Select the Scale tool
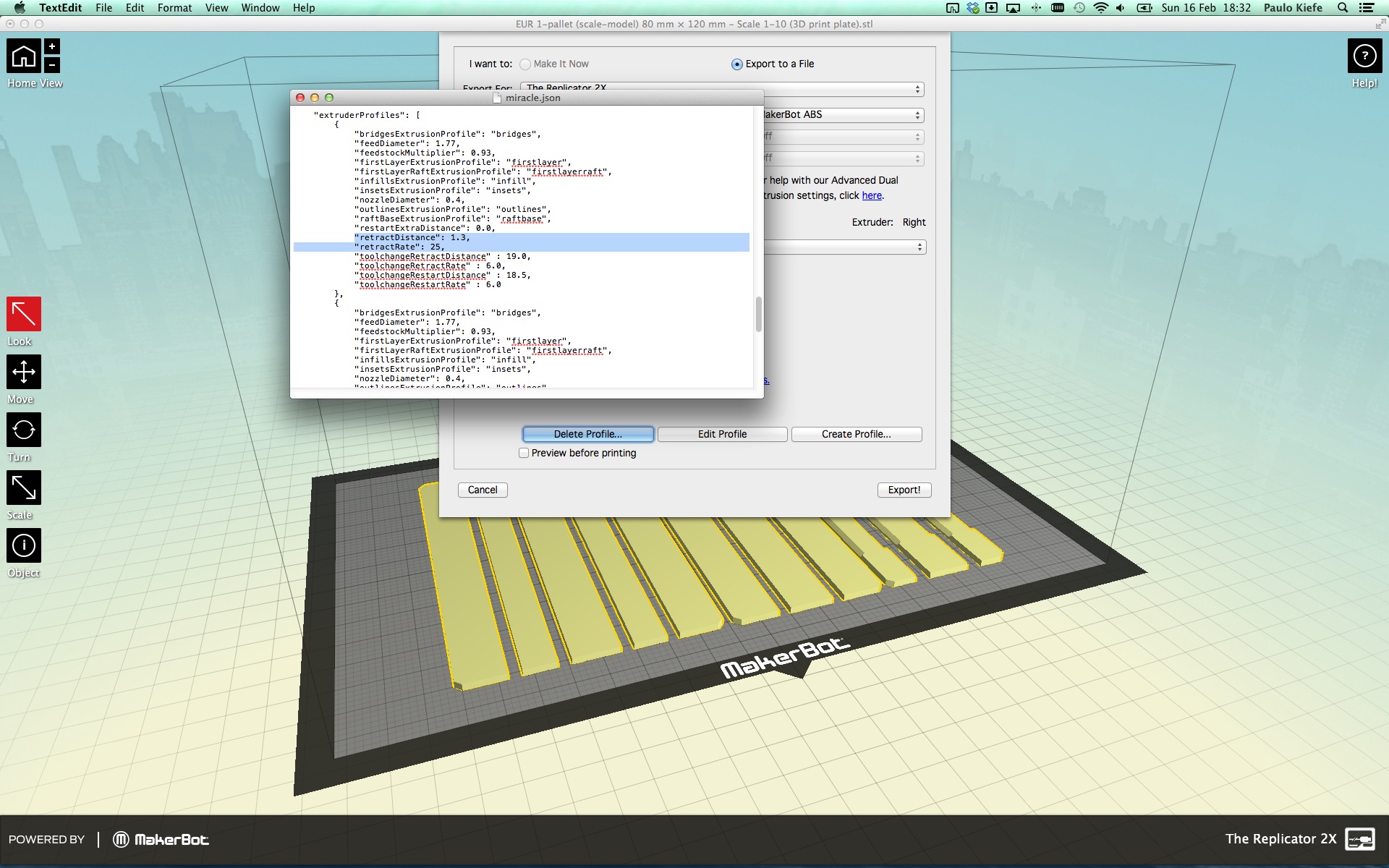 (24, 488)
